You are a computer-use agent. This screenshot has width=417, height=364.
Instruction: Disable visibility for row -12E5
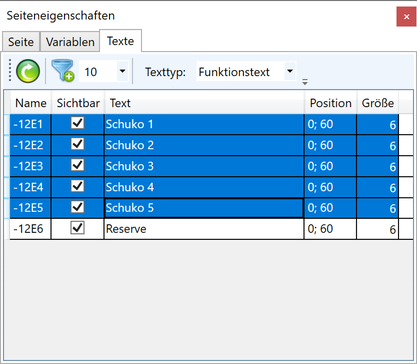coord(78,207)
